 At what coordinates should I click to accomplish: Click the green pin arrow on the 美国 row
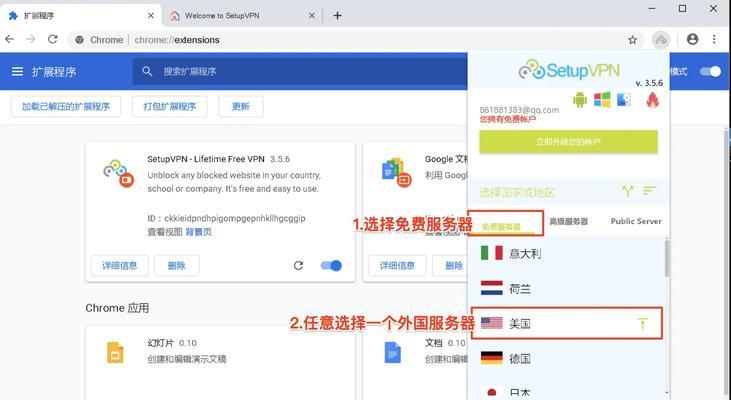pos(642,324)
